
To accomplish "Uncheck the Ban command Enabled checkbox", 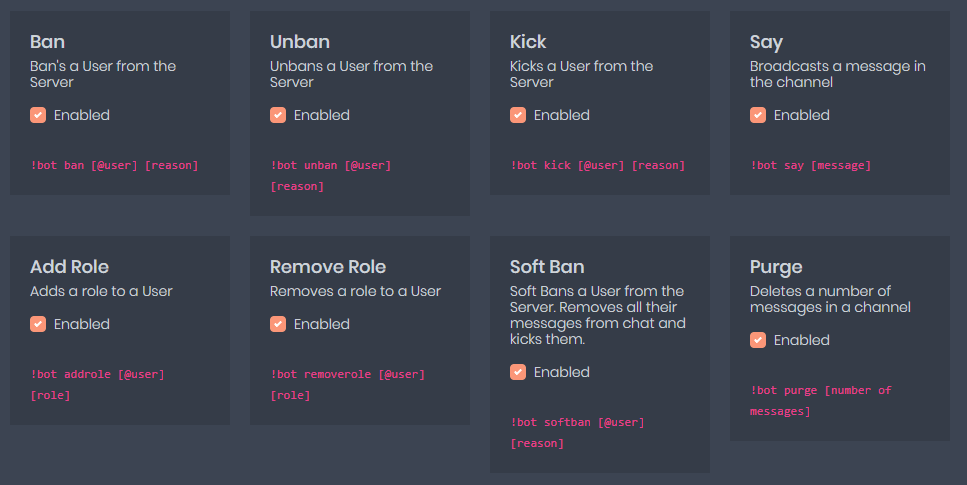I will tap(38, 115).
